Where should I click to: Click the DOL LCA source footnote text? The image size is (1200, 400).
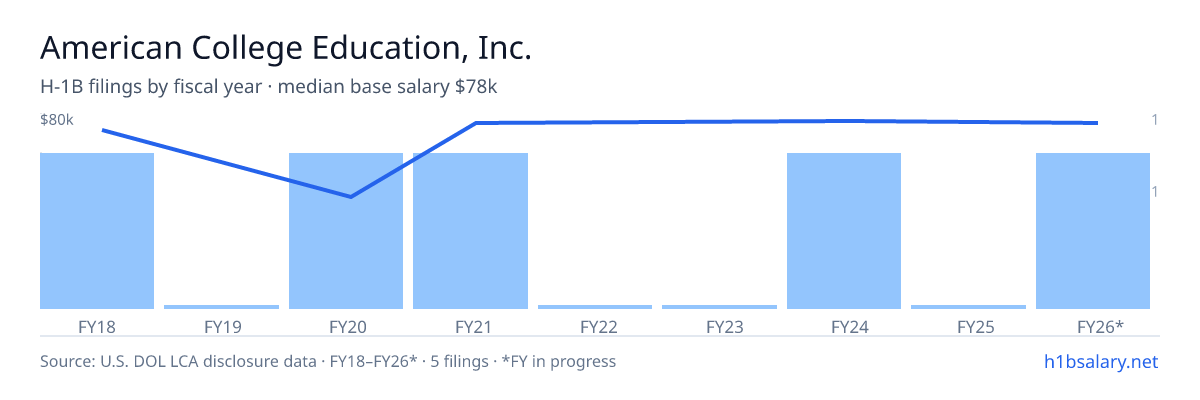point(328,361)
